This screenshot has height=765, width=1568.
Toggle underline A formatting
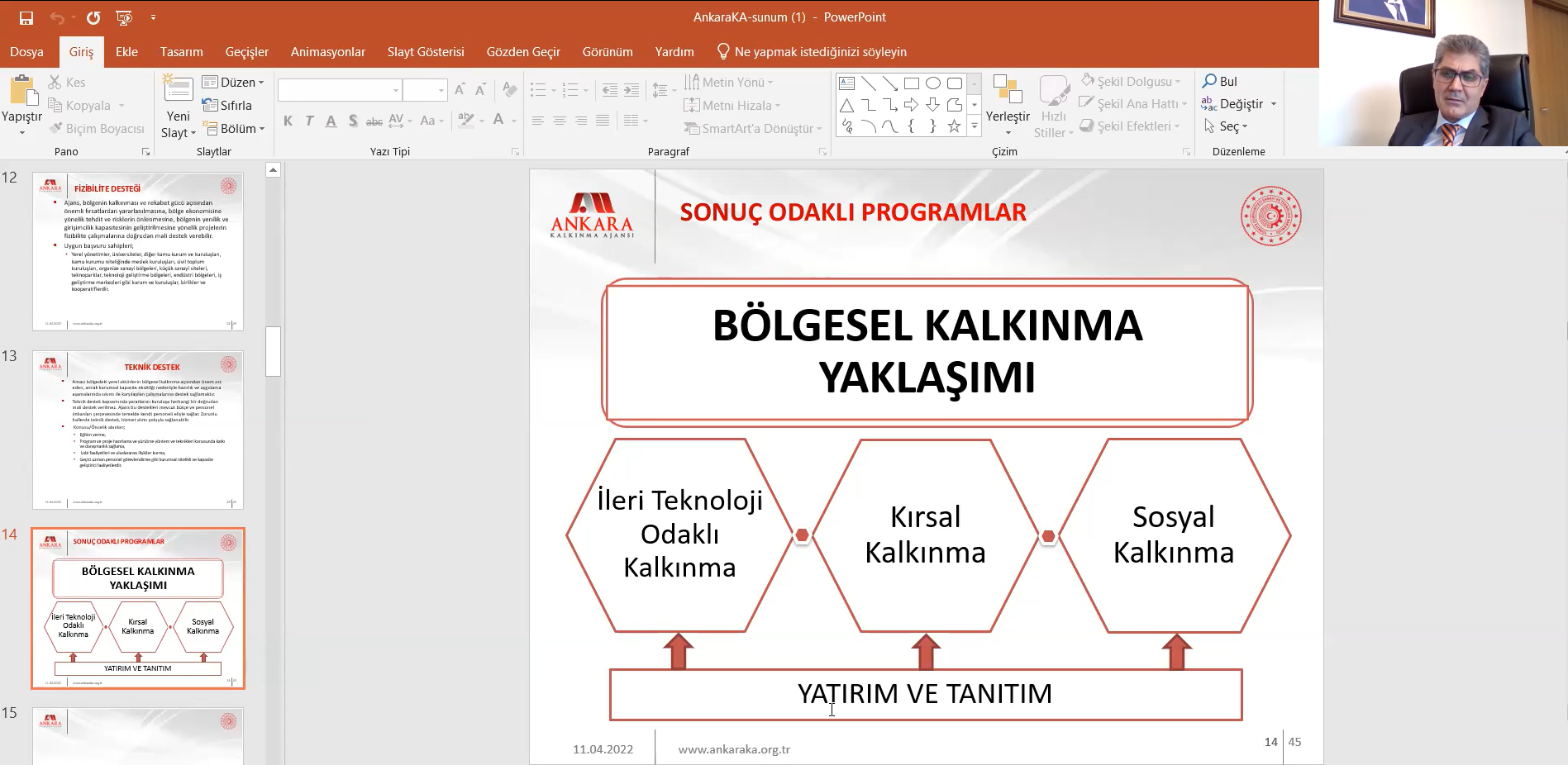(331, 121)
